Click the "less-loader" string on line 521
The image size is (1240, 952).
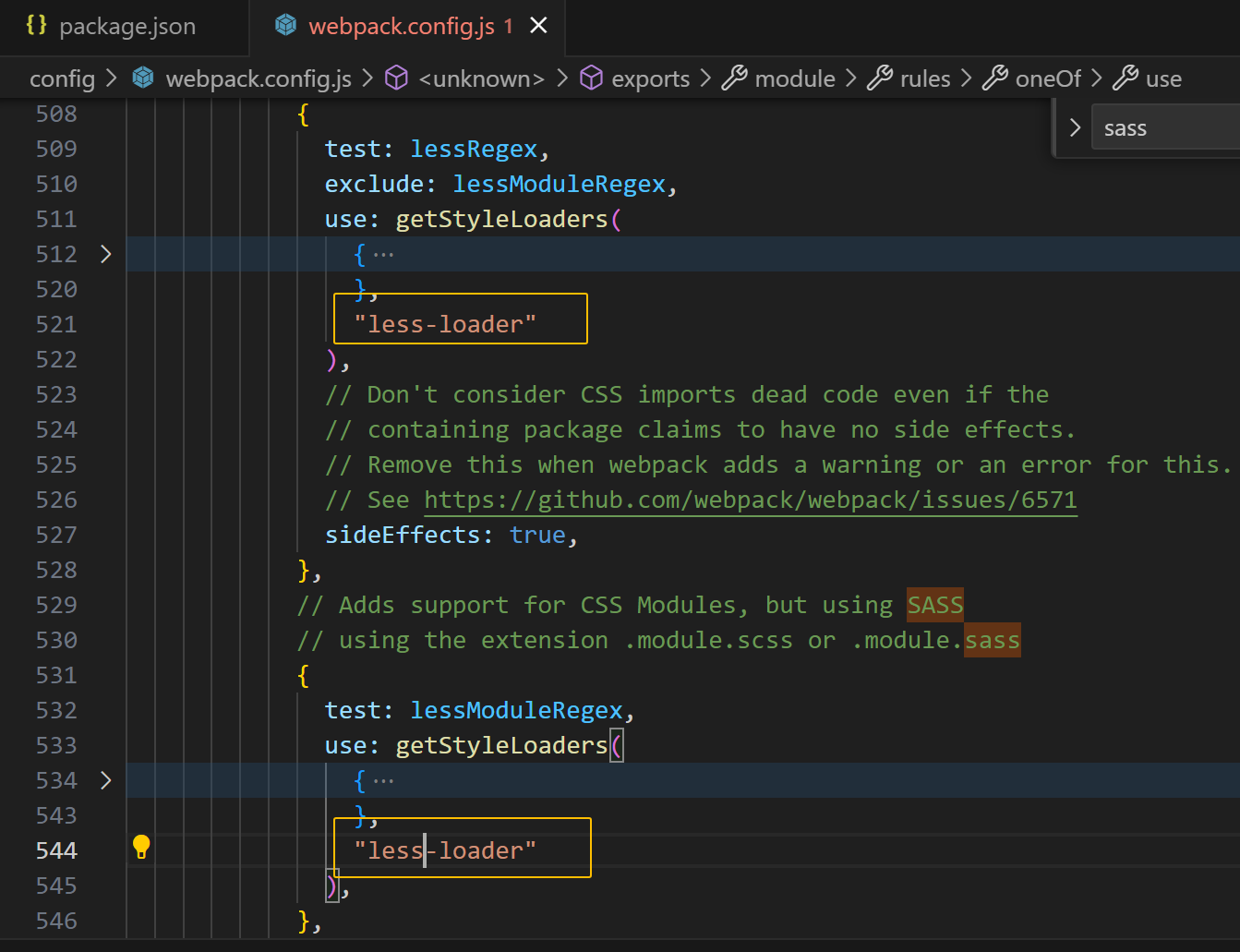pos(445,324)
